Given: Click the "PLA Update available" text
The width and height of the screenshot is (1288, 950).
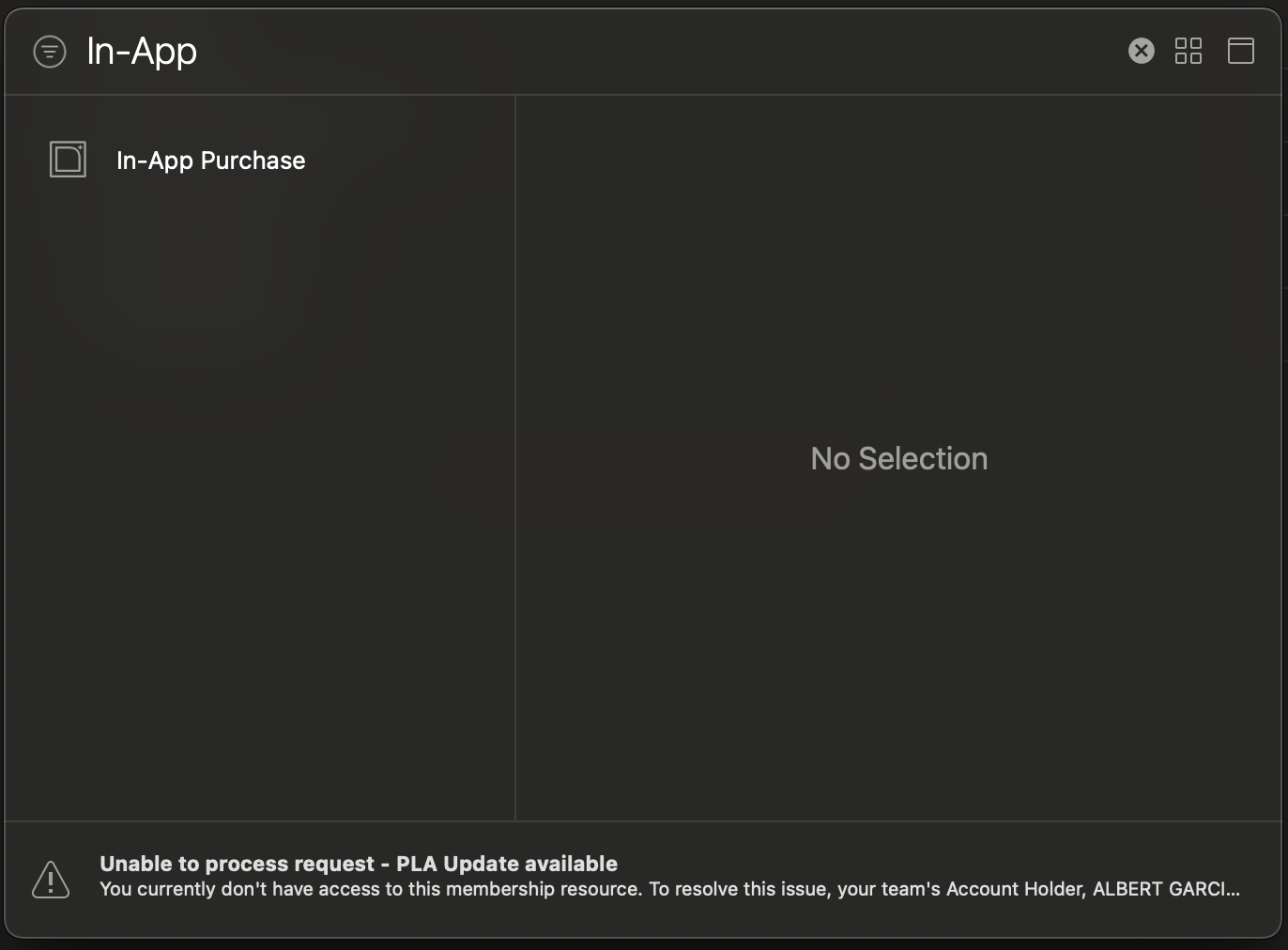Looking at the screenshot, I should (x=507, y=864).
